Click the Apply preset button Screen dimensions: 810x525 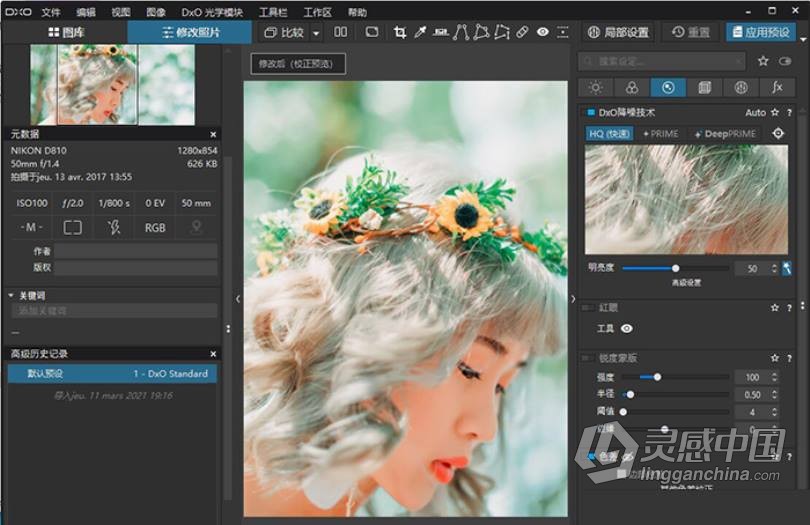click(x=760, y=33)
